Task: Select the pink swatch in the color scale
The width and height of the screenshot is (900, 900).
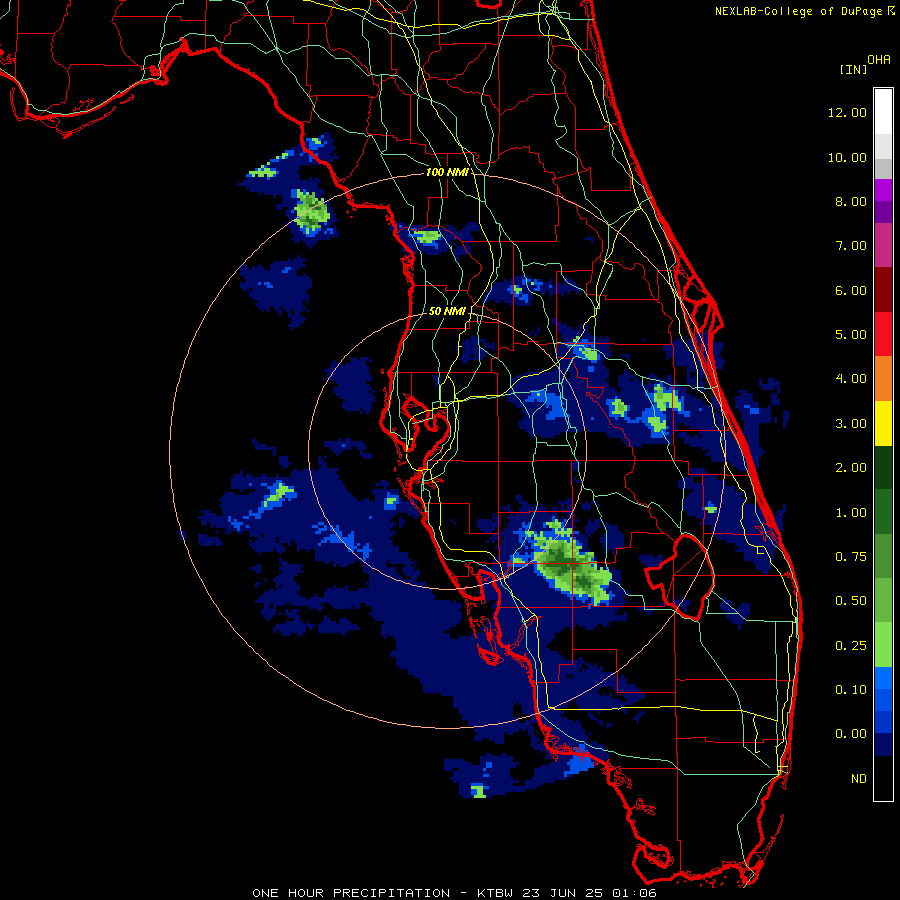Action: [x=883, y=245]
